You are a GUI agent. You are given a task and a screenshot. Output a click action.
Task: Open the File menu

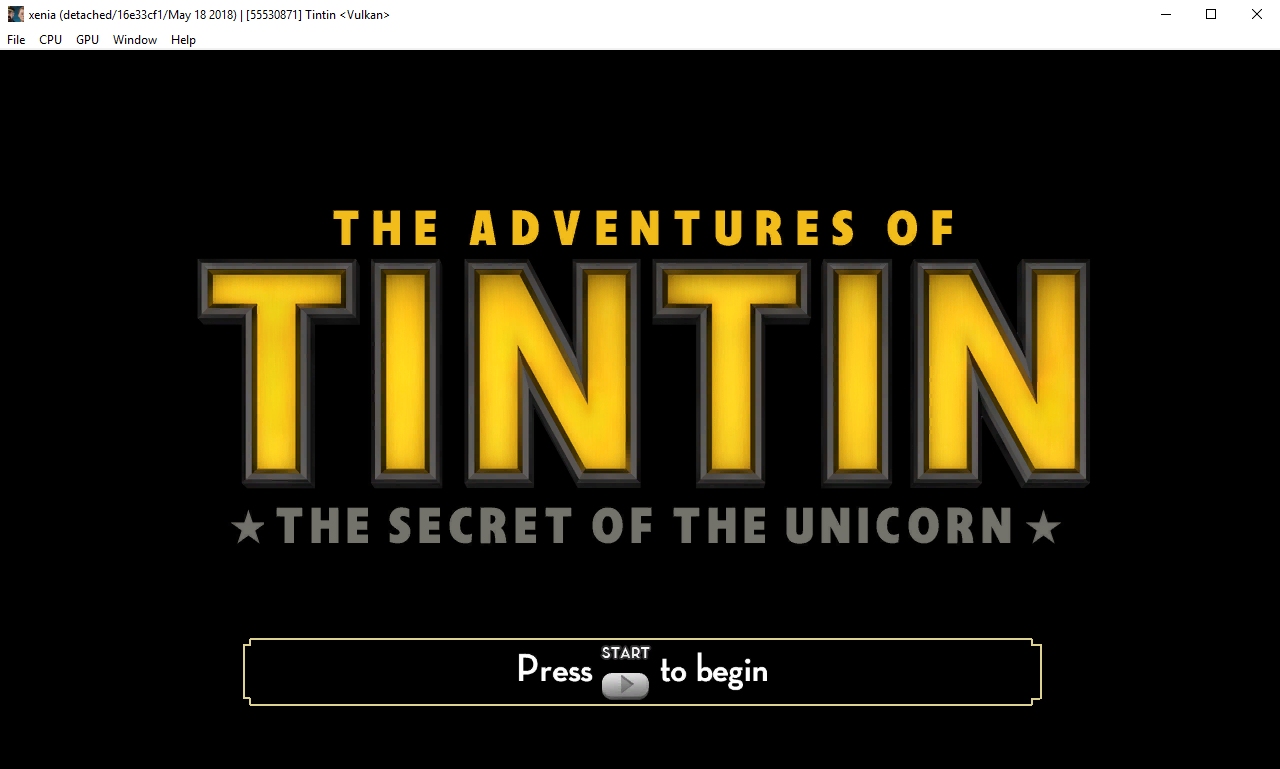tap(15, 39)
